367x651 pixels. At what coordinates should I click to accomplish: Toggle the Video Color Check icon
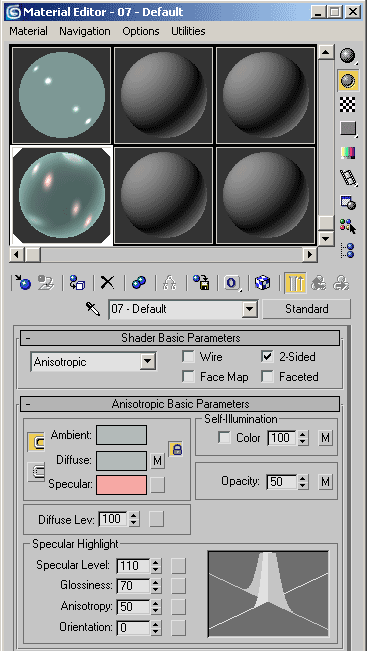pyautogui.click(x=347, y=153)
